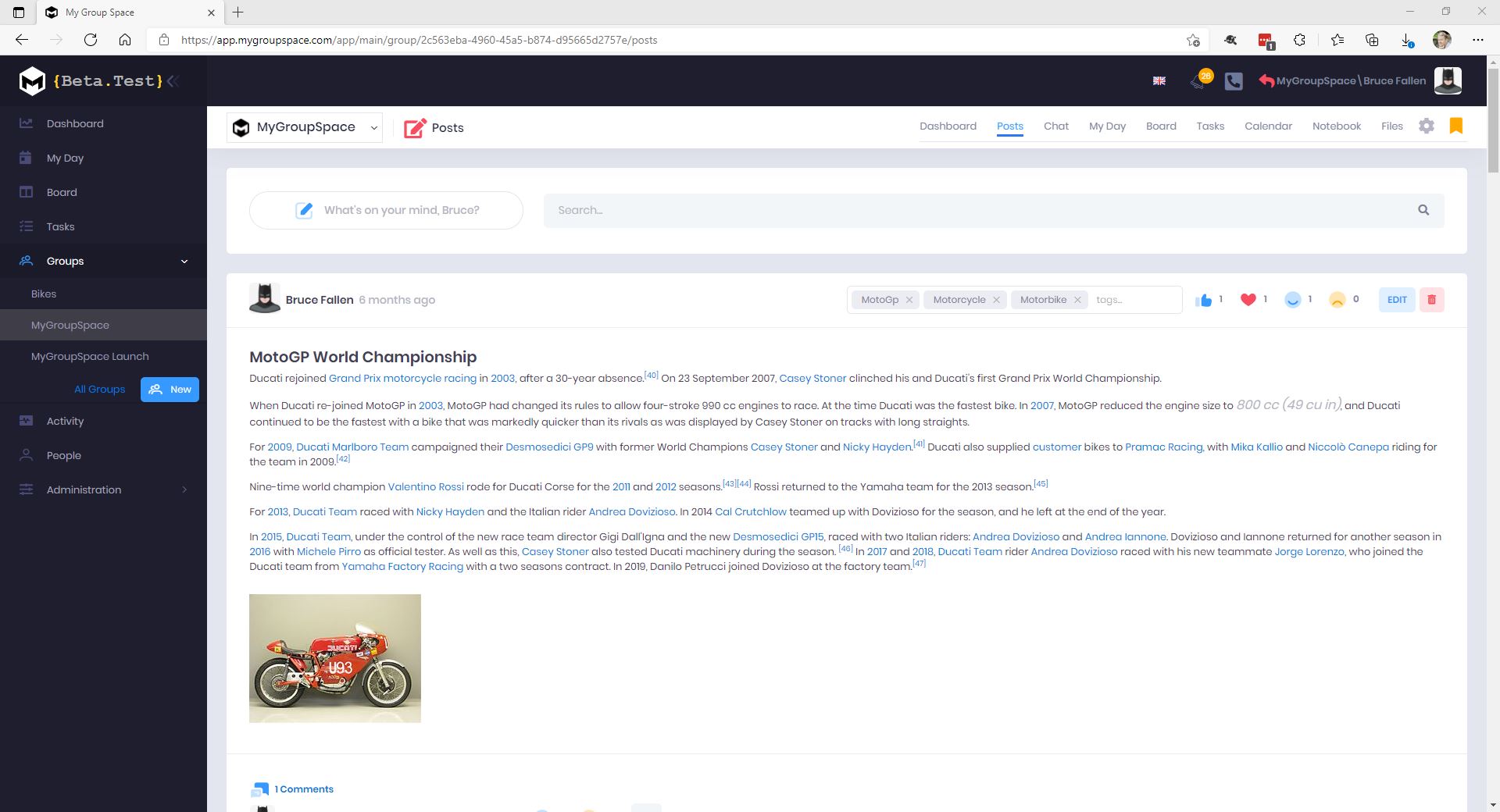
Task: Click the All Groups link
Action: click(99, 390)
